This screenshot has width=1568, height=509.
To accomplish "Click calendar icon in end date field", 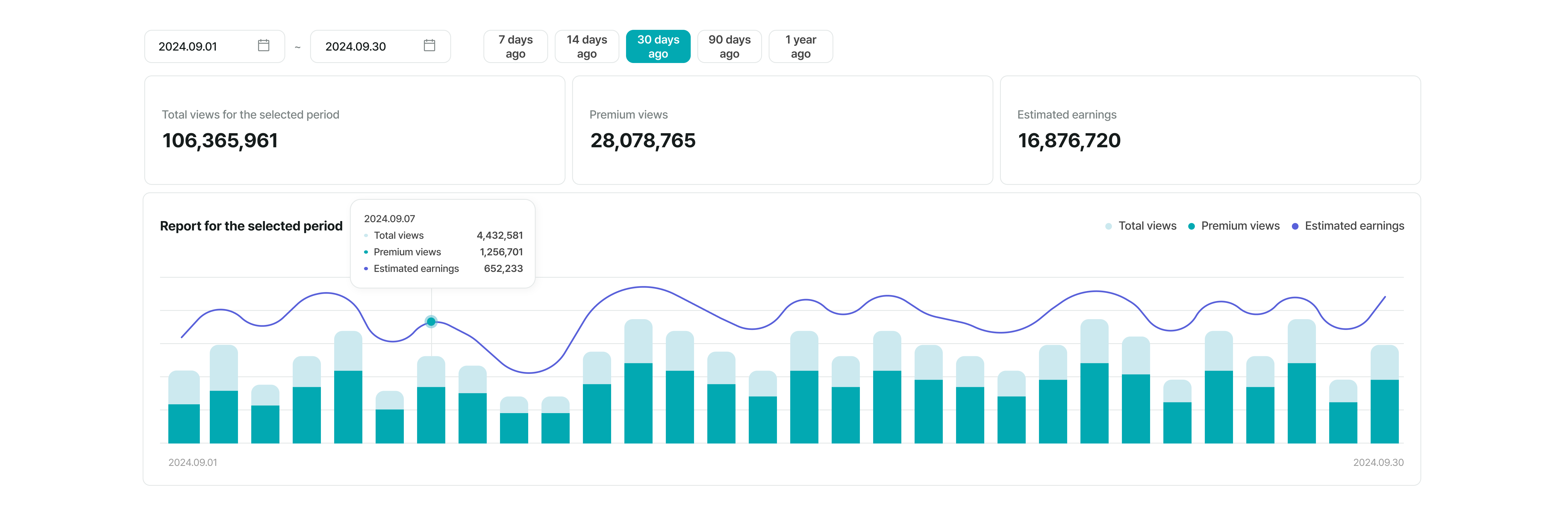I will click(x=429, y=46).
